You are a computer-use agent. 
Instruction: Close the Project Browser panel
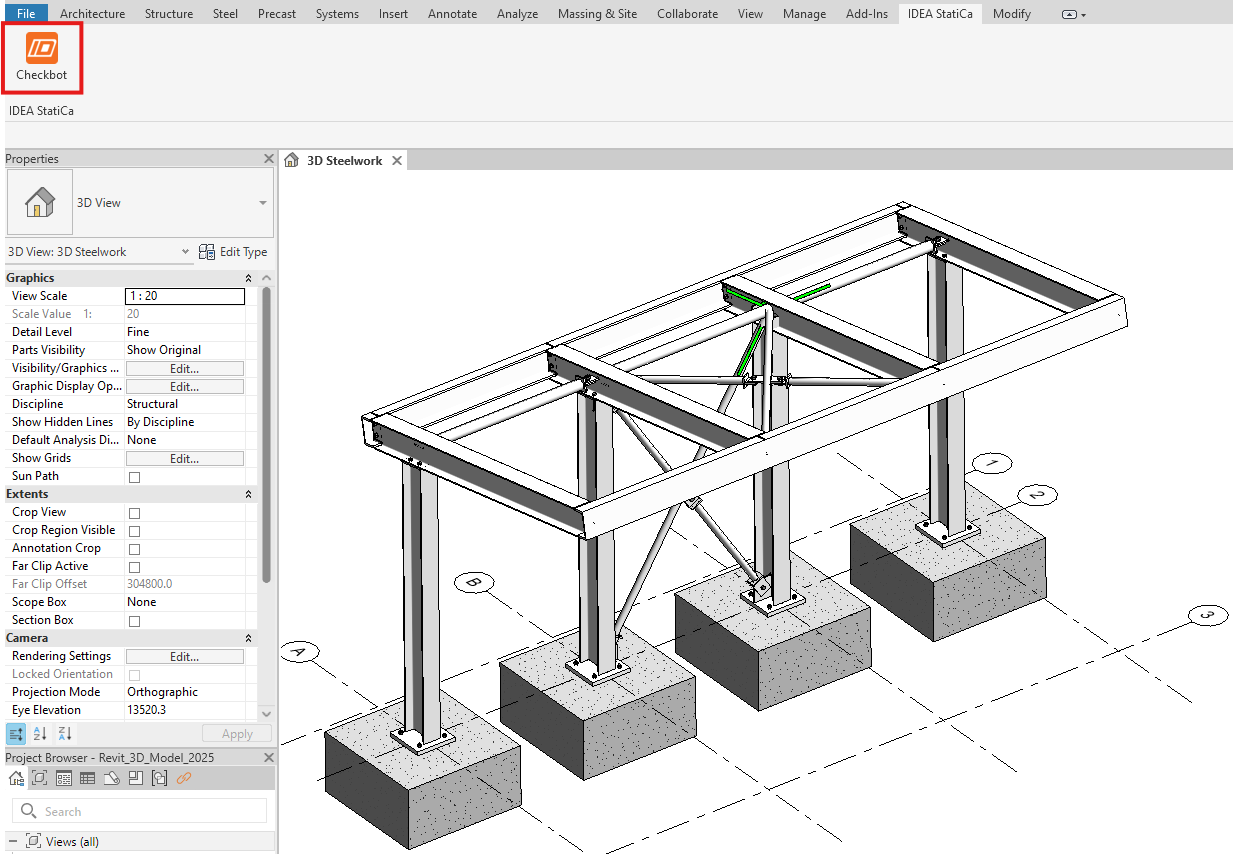(x=268, y=758)
